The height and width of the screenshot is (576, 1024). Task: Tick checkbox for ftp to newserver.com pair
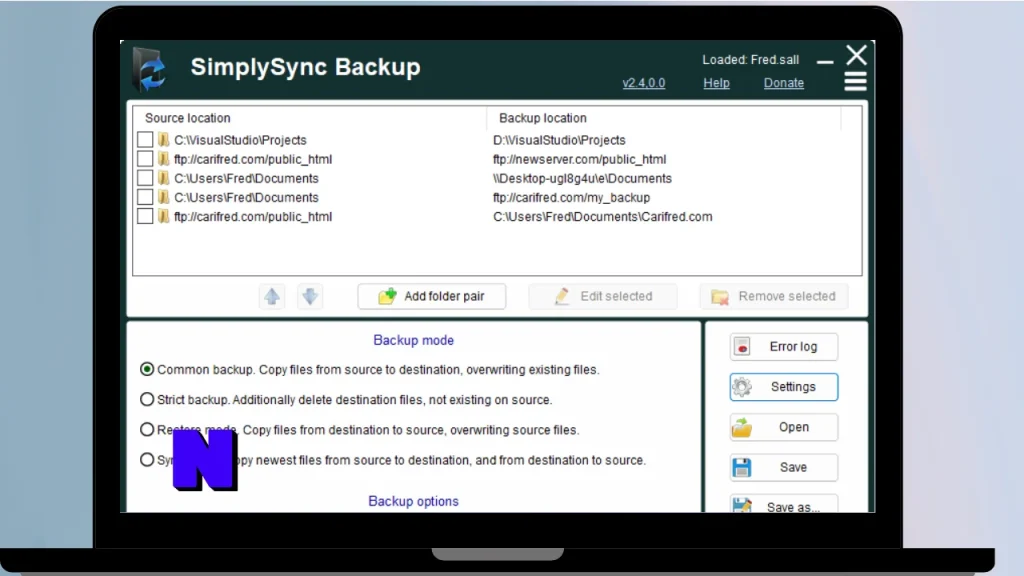(x=145, y=159)
